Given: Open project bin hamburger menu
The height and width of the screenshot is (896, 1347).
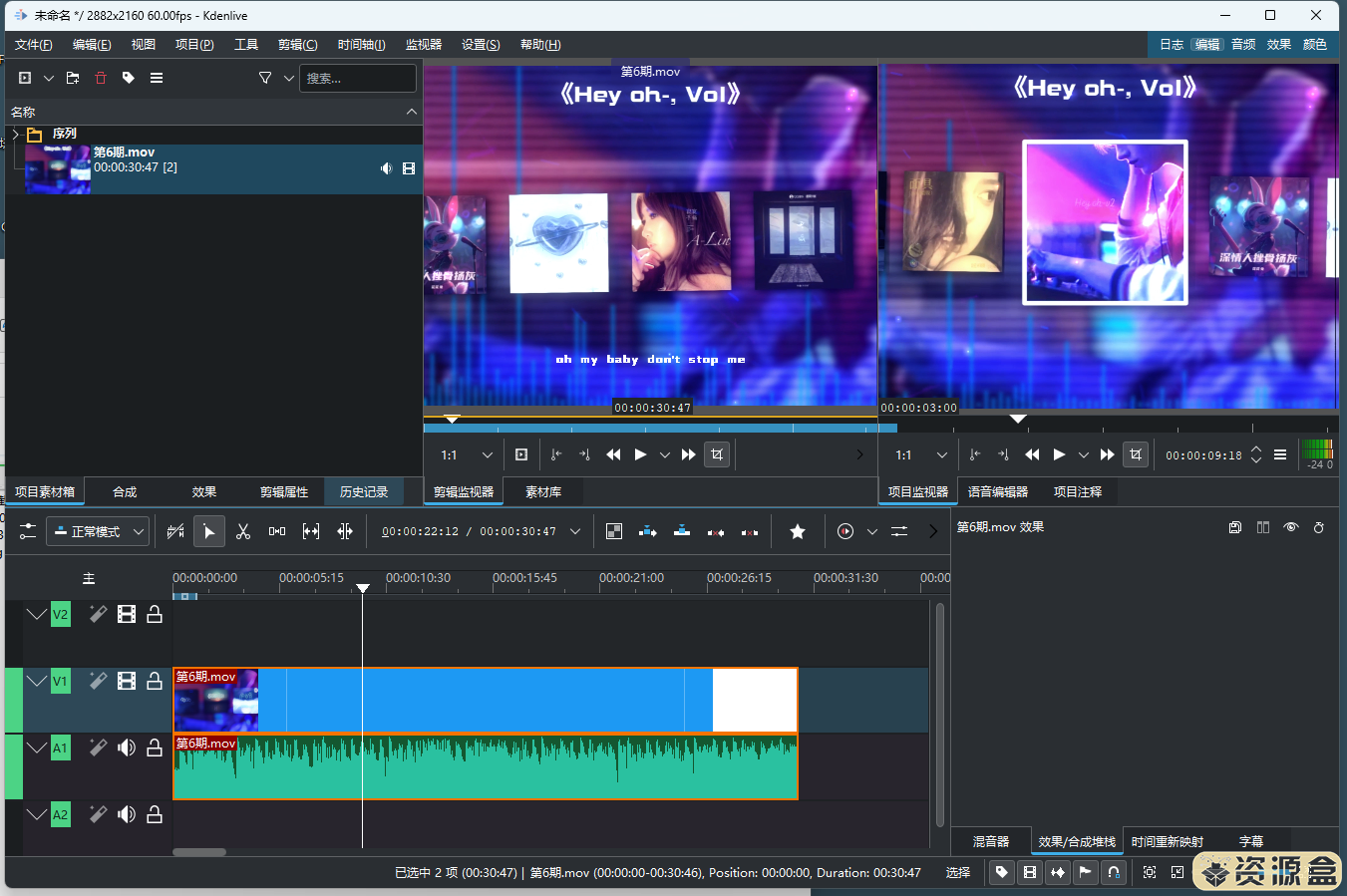Looking at the screenshot, I should click(x=157, y=78).
